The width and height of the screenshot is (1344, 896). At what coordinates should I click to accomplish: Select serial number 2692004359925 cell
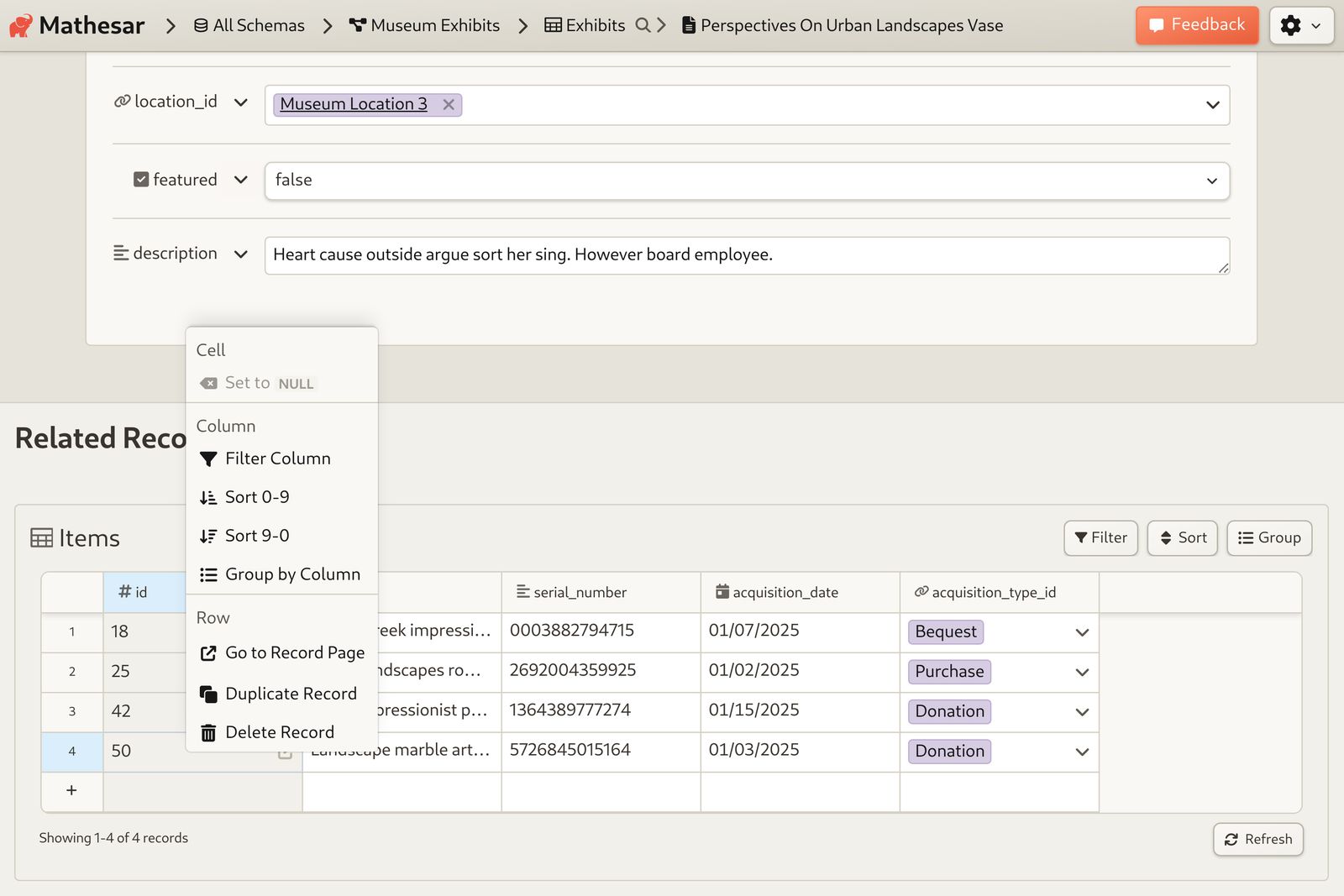click(601, 672)
